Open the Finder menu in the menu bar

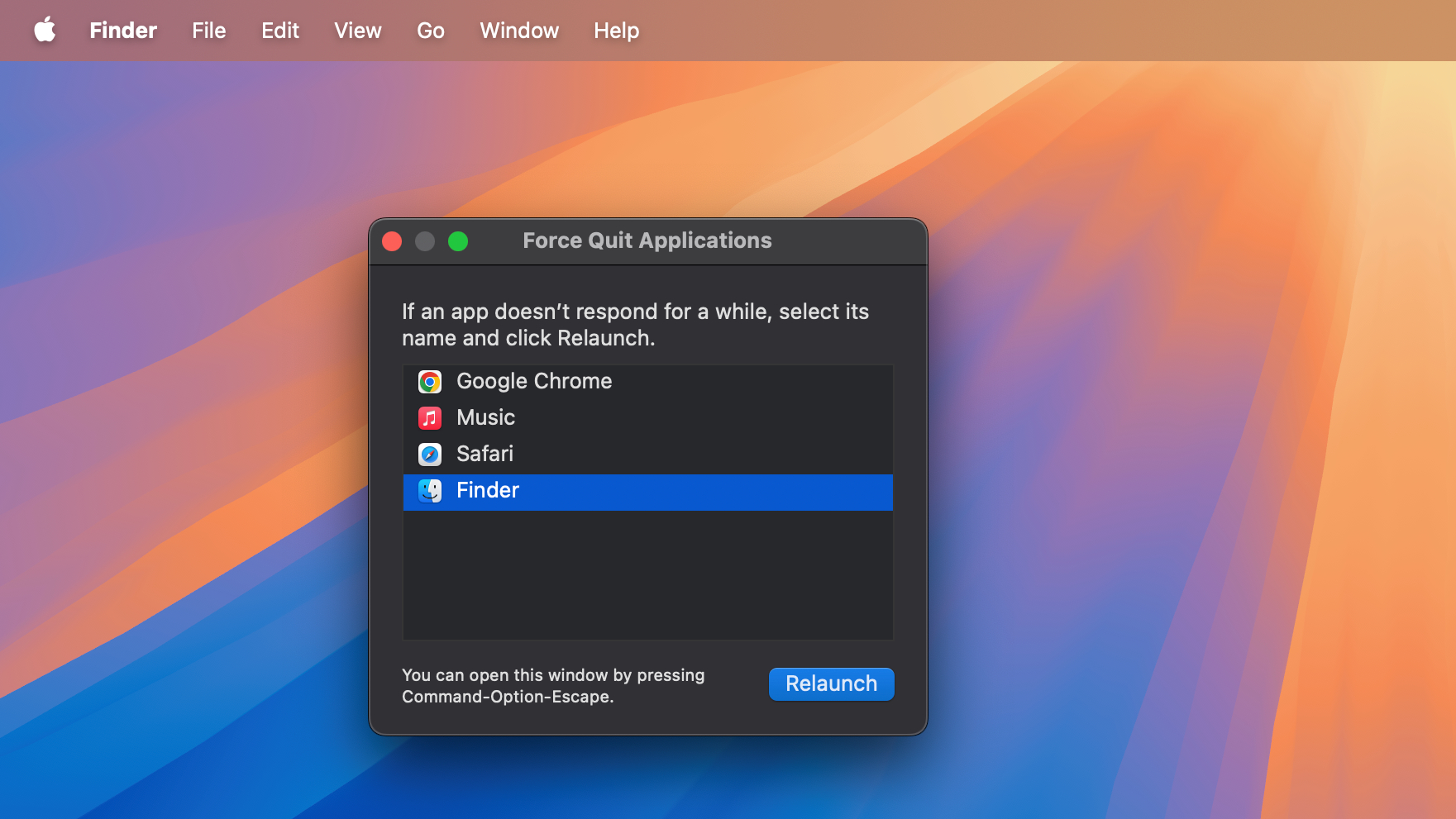pos(123,31)
